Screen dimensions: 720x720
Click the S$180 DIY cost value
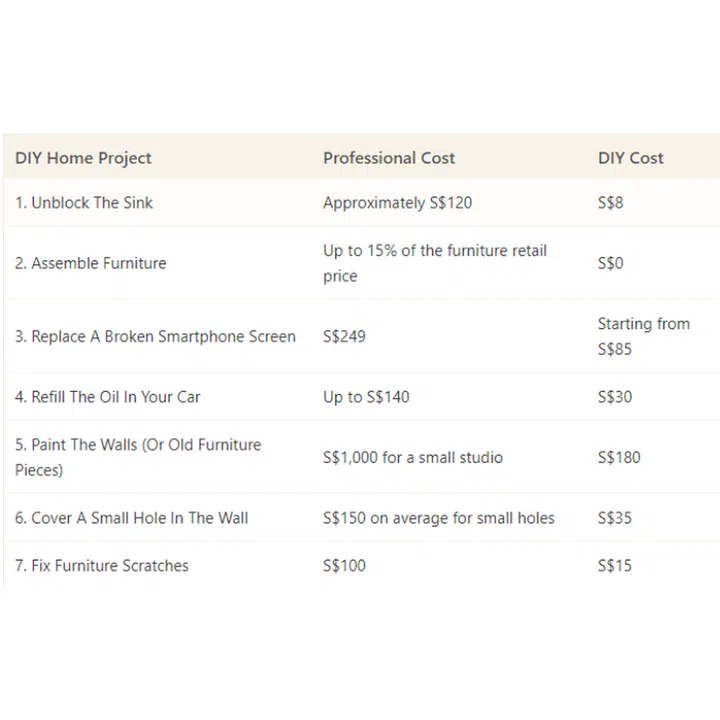click(x=618, y=457)
